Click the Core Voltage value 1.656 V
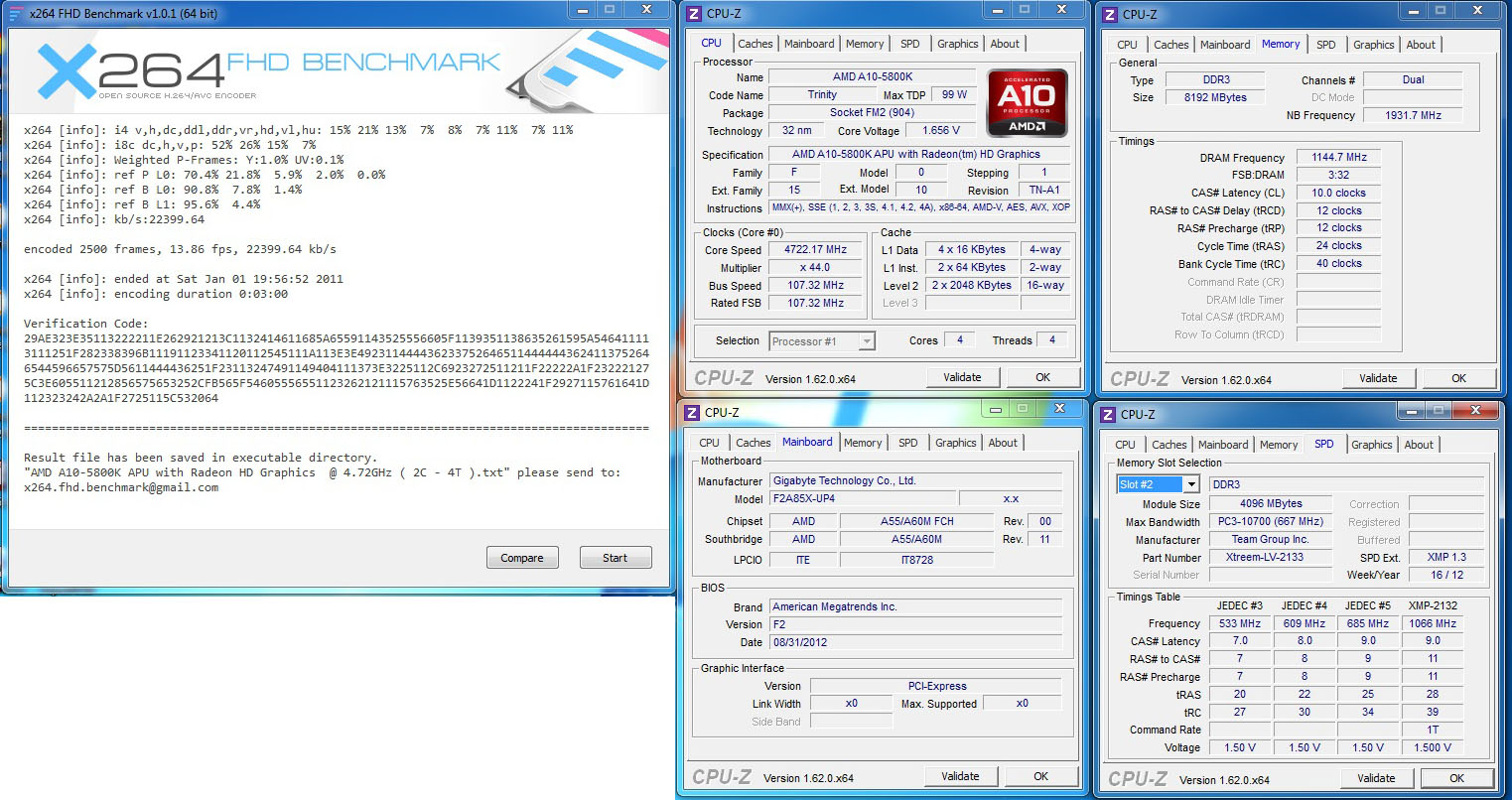The width and height of the screenshot is (1512, 800). click(x=941, y=130)
